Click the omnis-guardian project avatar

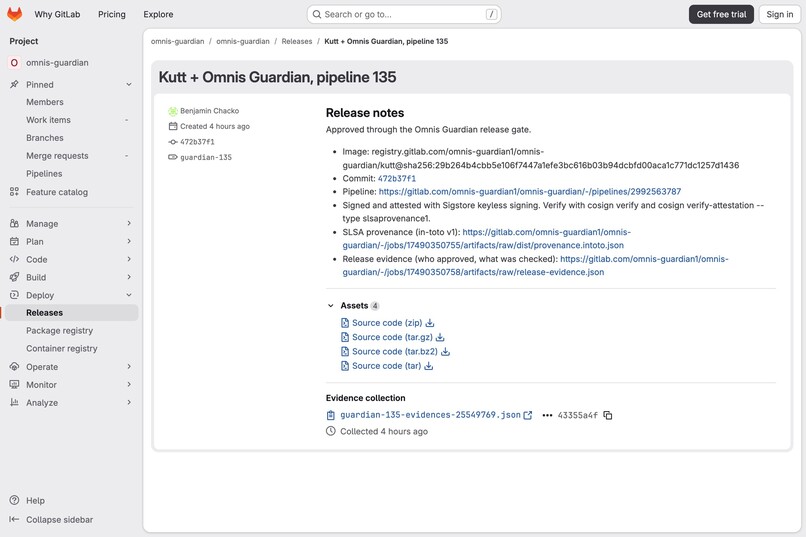coord(14,63)
